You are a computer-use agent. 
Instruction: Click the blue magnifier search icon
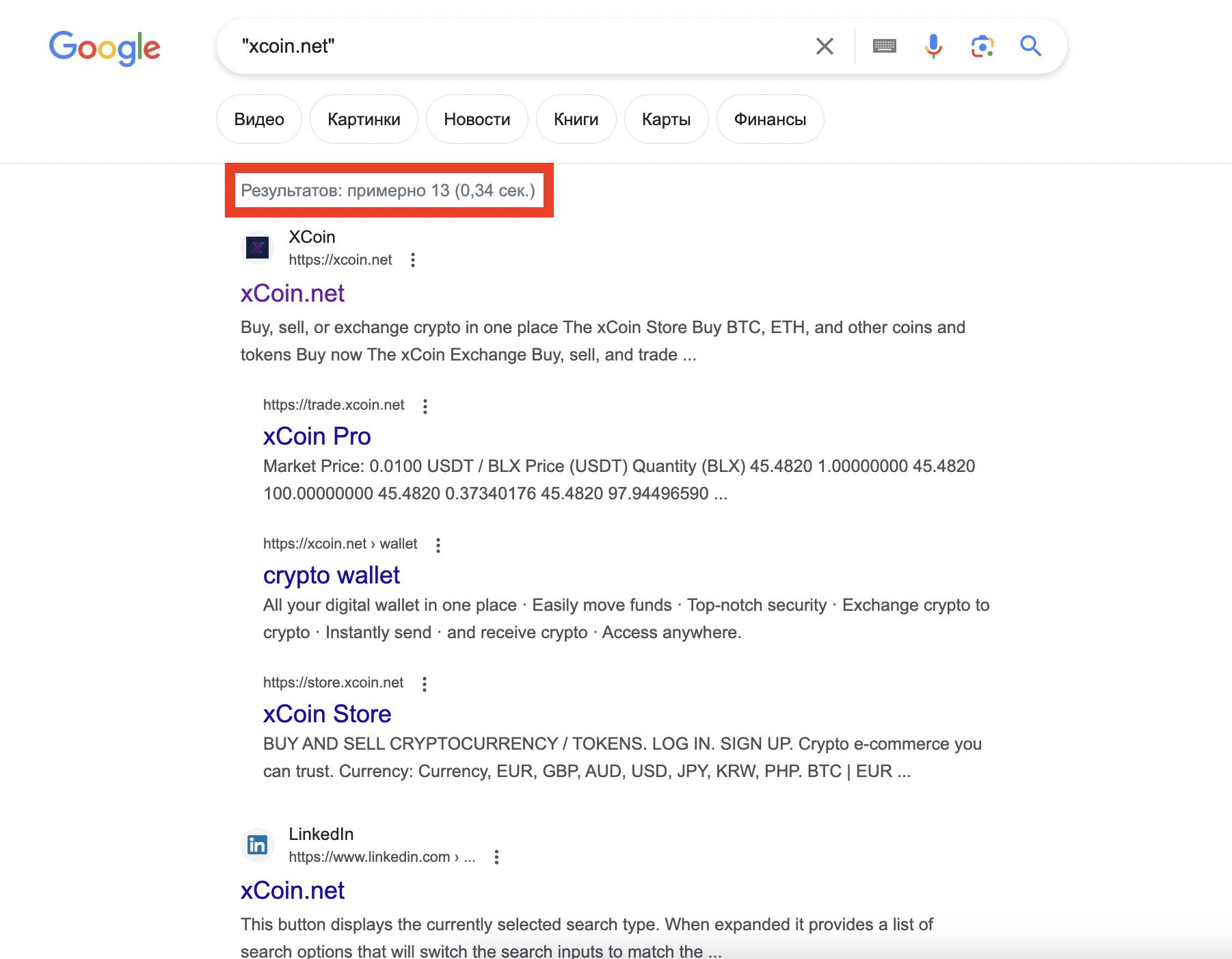pyautogui.click(x=1031, y=47)
